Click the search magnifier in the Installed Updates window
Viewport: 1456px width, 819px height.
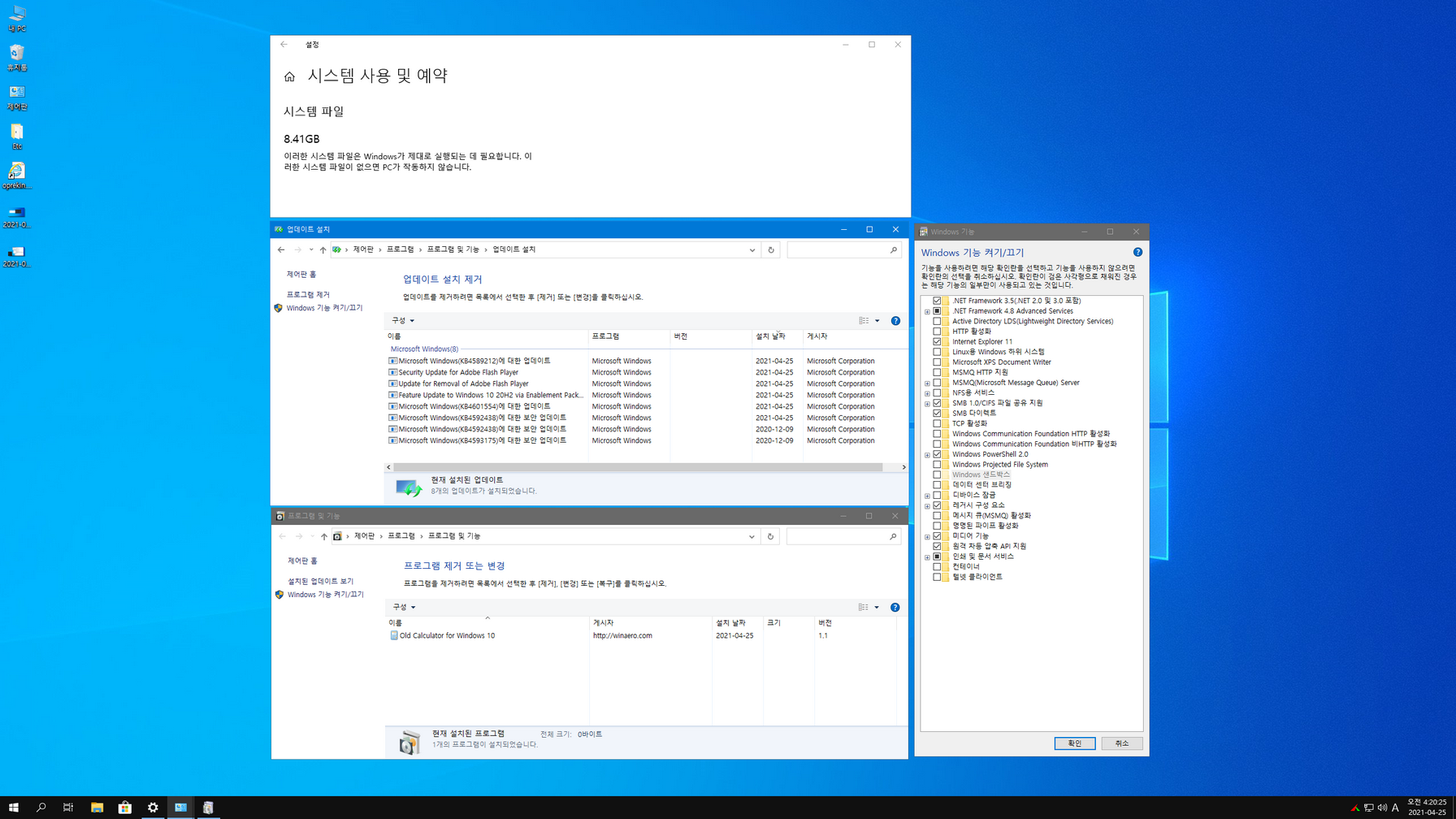[894, 250]
